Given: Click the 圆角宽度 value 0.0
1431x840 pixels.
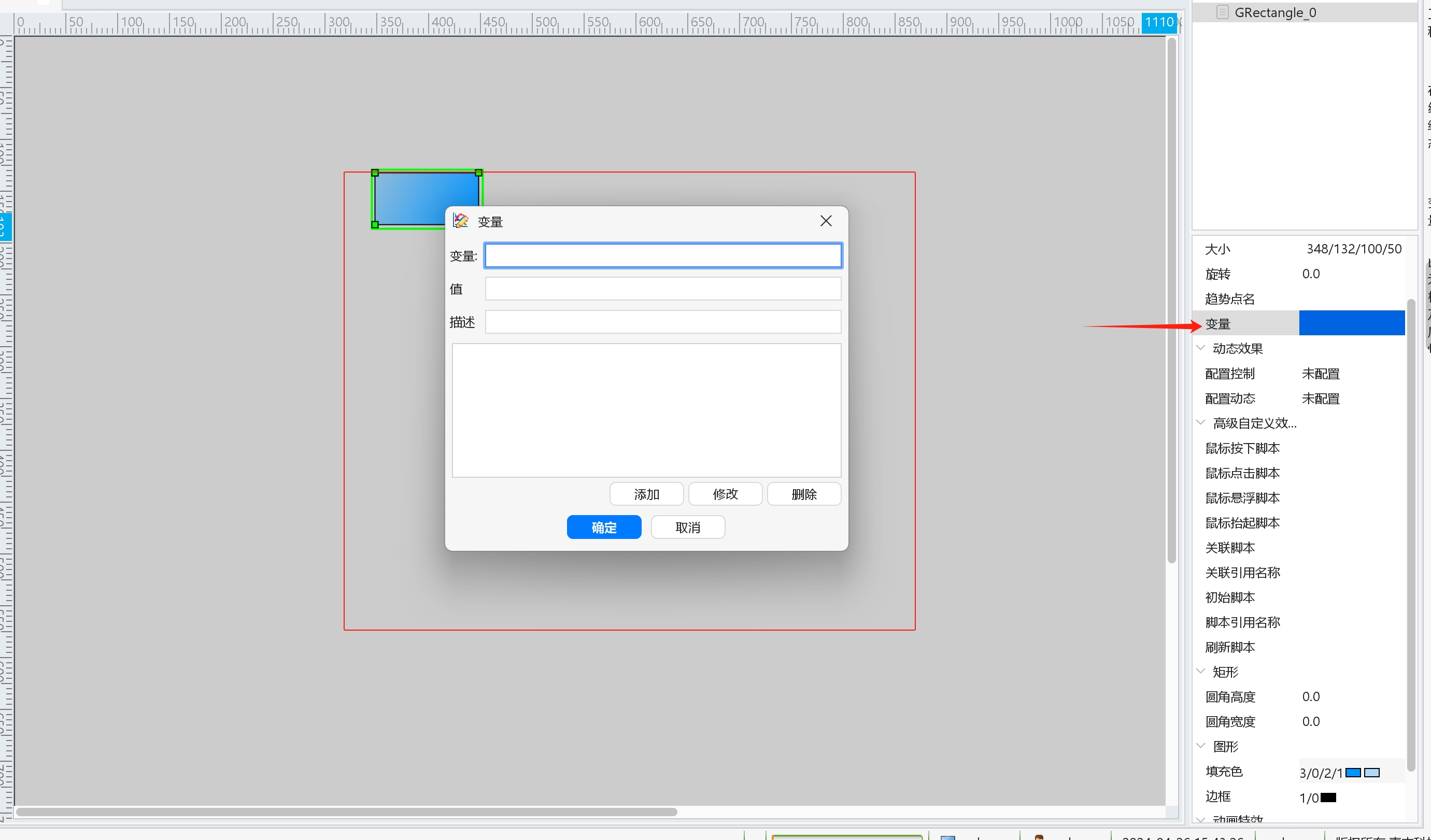Looking at the screenshot, I should click(1311, 721).
